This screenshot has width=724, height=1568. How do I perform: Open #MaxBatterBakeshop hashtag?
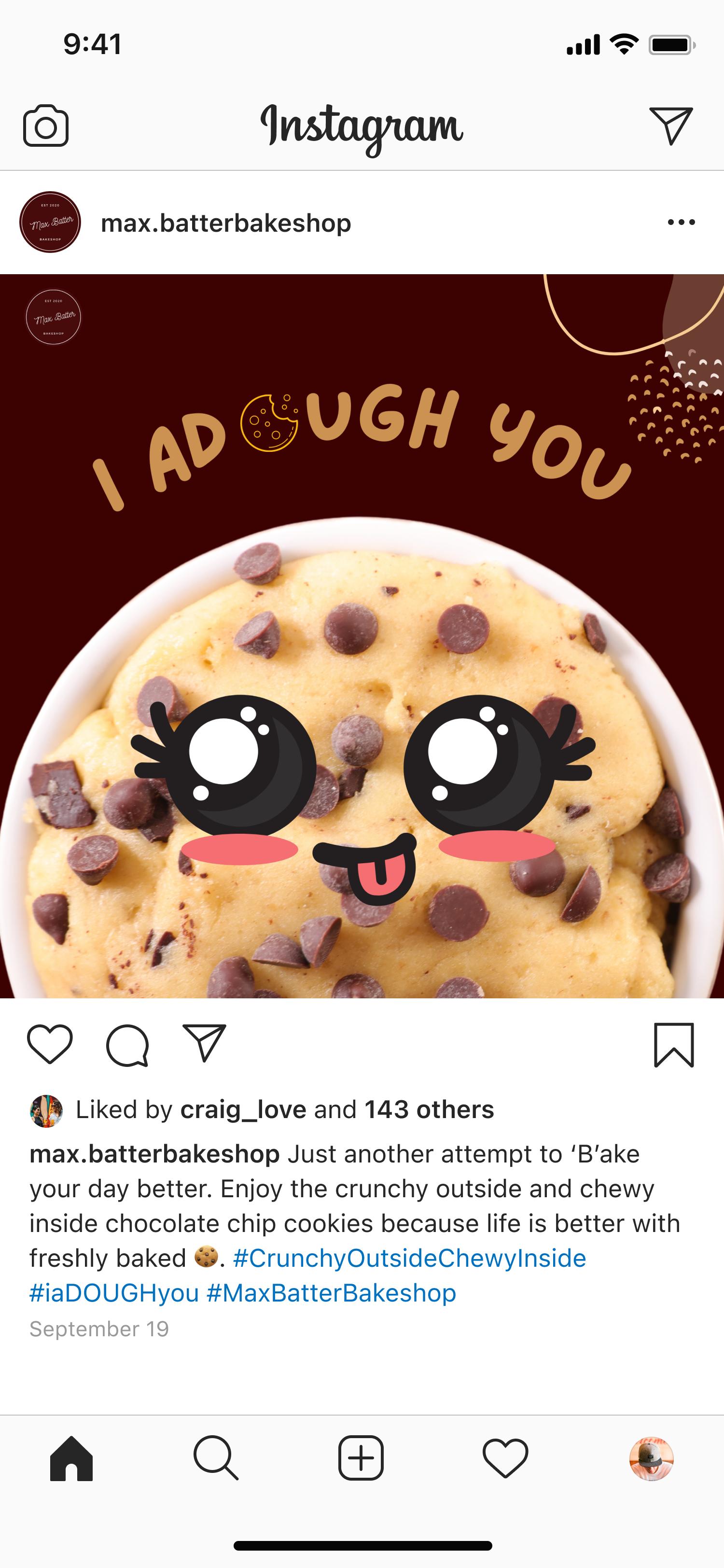pyautogui.click(x=332, y=1293)
